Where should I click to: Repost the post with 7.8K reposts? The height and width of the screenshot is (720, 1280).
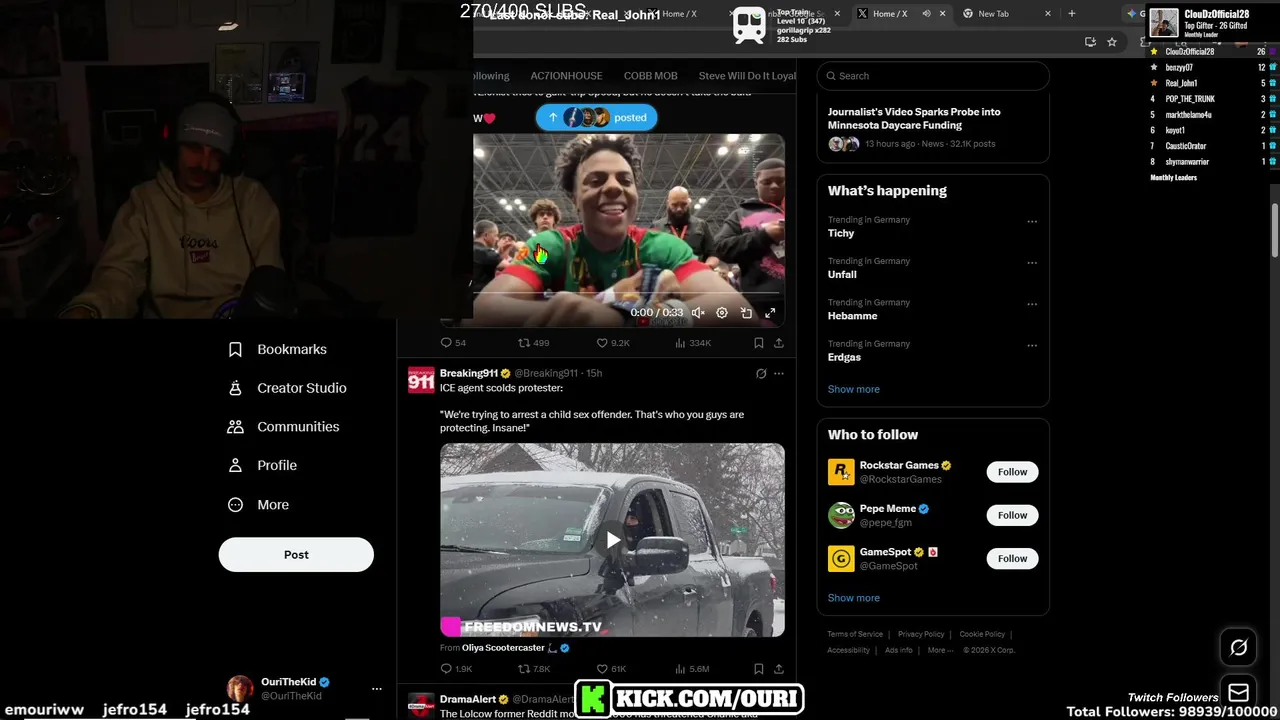534,669
